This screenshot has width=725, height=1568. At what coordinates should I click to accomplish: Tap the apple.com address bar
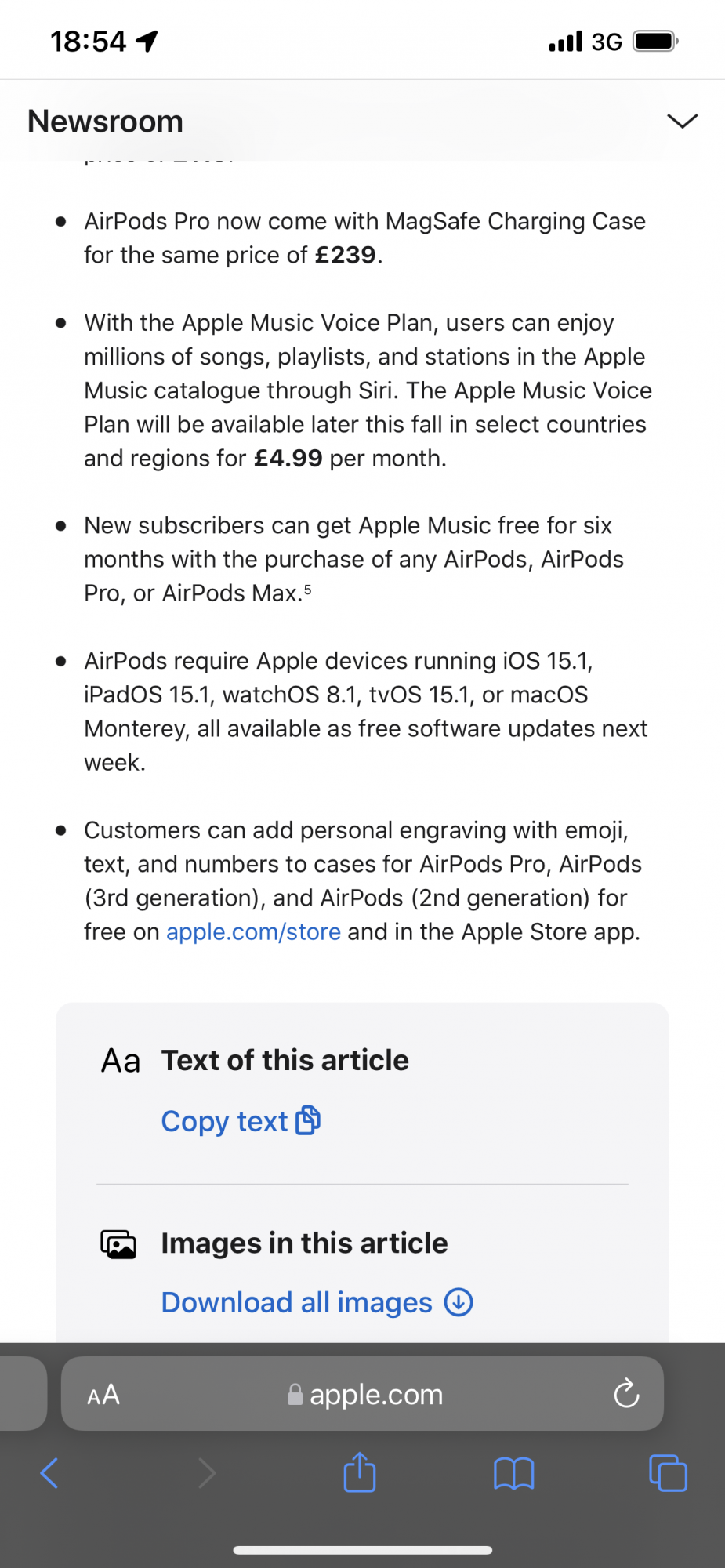tap(365, 1395)
